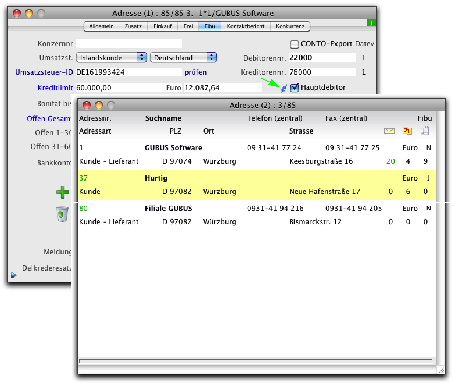Click the Suchname column header
The height and width of the screenshot is (387, 455).
coord(163,118)
